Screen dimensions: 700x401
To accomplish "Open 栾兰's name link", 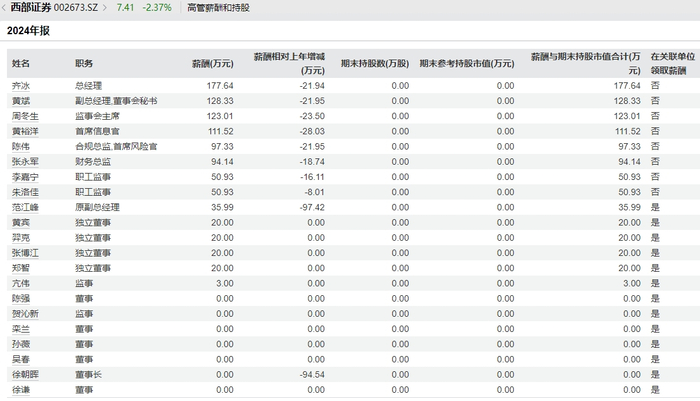I will coord(21,329).
